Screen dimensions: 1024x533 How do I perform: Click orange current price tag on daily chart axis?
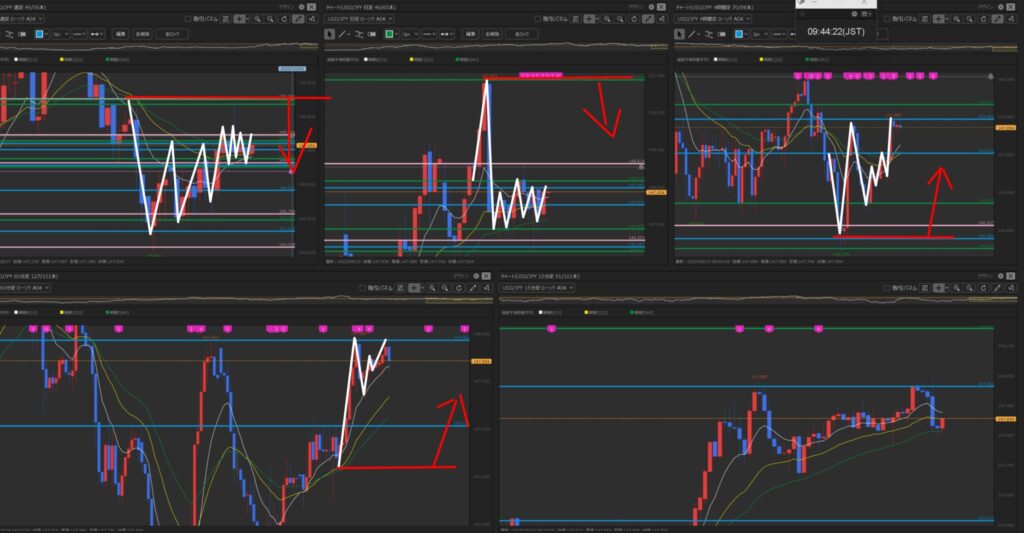pos(656,193)
